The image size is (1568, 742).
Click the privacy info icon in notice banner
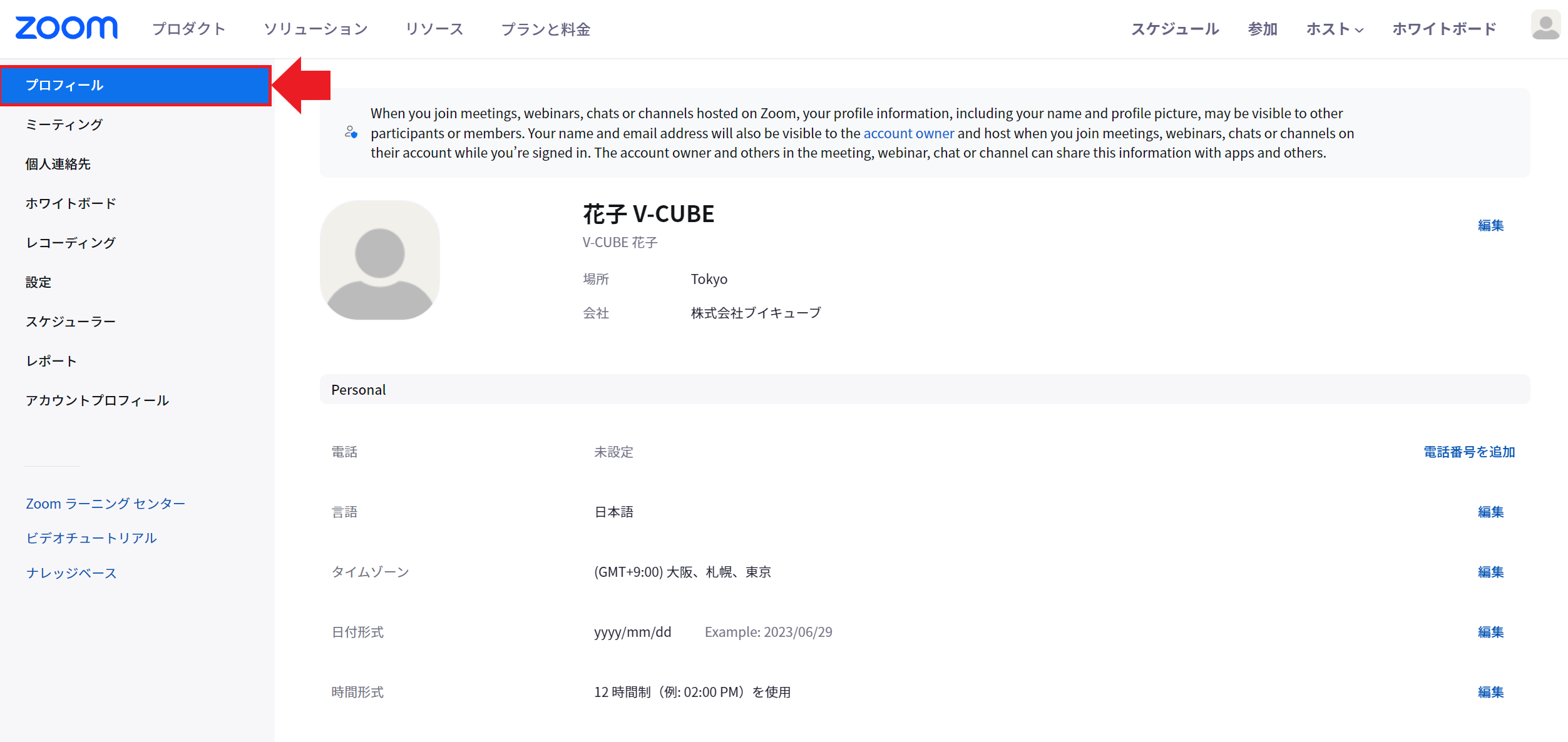pyautogui.click(x=351, y=132)
